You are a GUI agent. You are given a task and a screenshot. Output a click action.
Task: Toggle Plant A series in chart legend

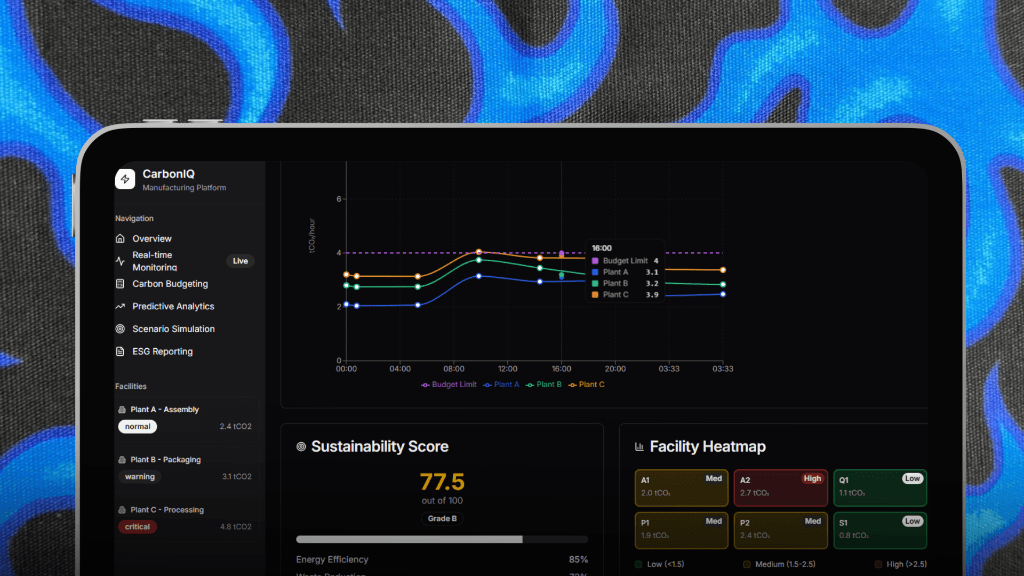501,384
